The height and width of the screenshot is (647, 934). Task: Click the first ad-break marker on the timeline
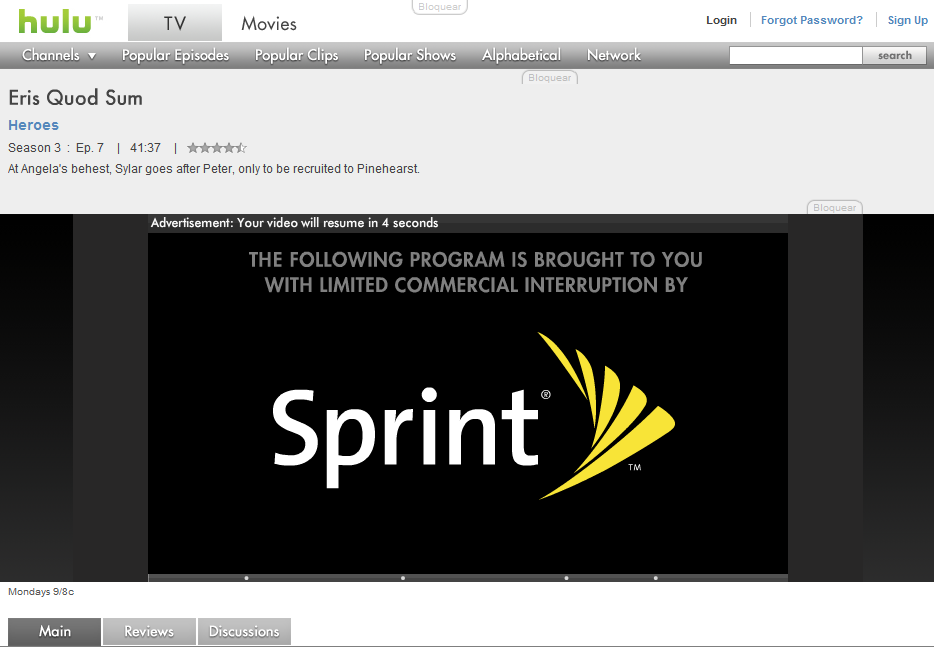coord(247,578)
